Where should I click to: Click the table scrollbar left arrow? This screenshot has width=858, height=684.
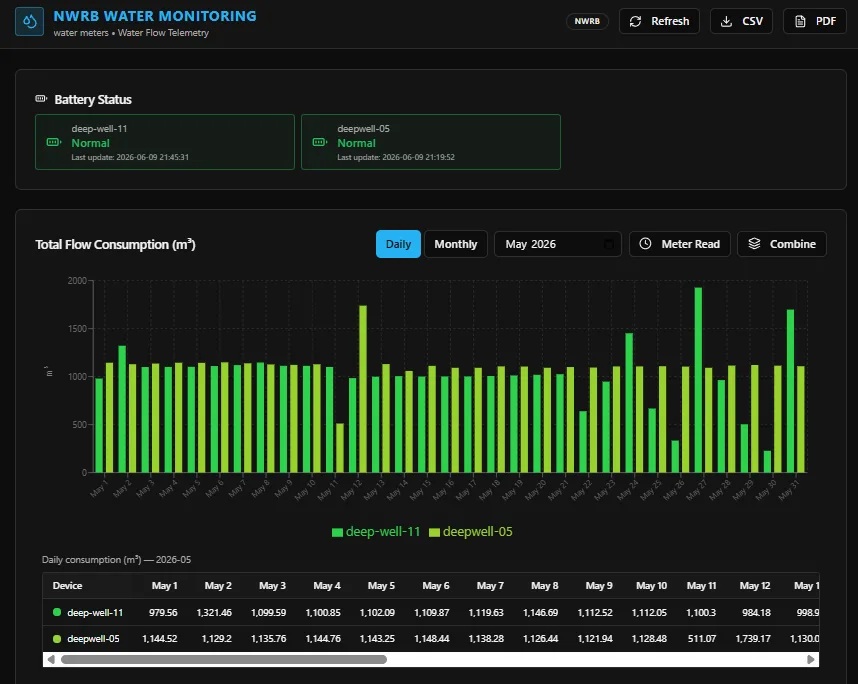pos(51,659)
